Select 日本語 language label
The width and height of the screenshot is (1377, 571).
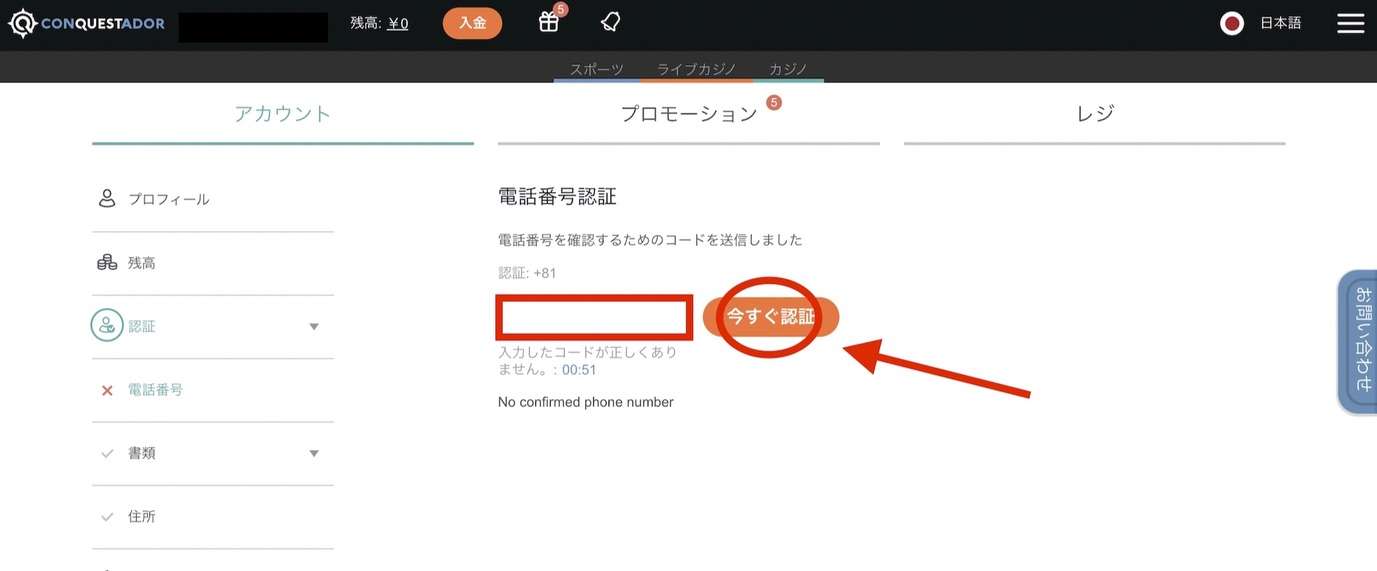(1281, 23)
